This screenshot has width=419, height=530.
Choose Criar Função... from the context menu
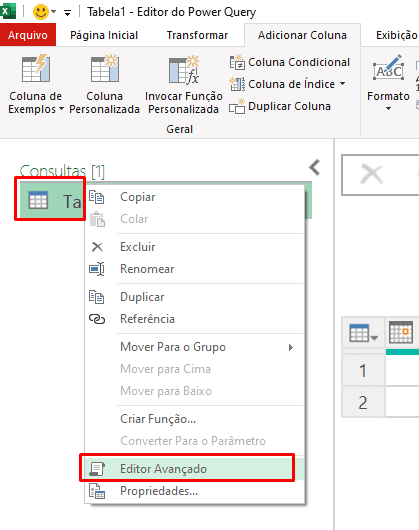coord(195,419)
